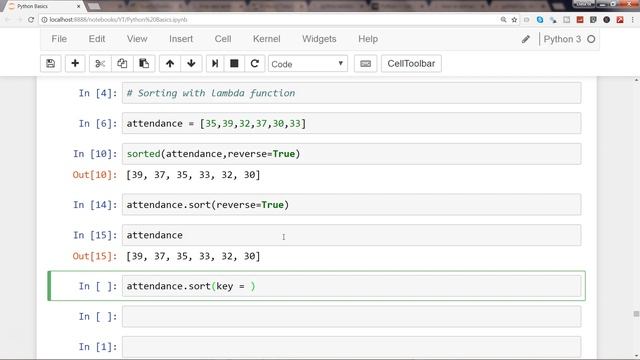
Task: Click Out[15] list output
Action: coord(193,256)
